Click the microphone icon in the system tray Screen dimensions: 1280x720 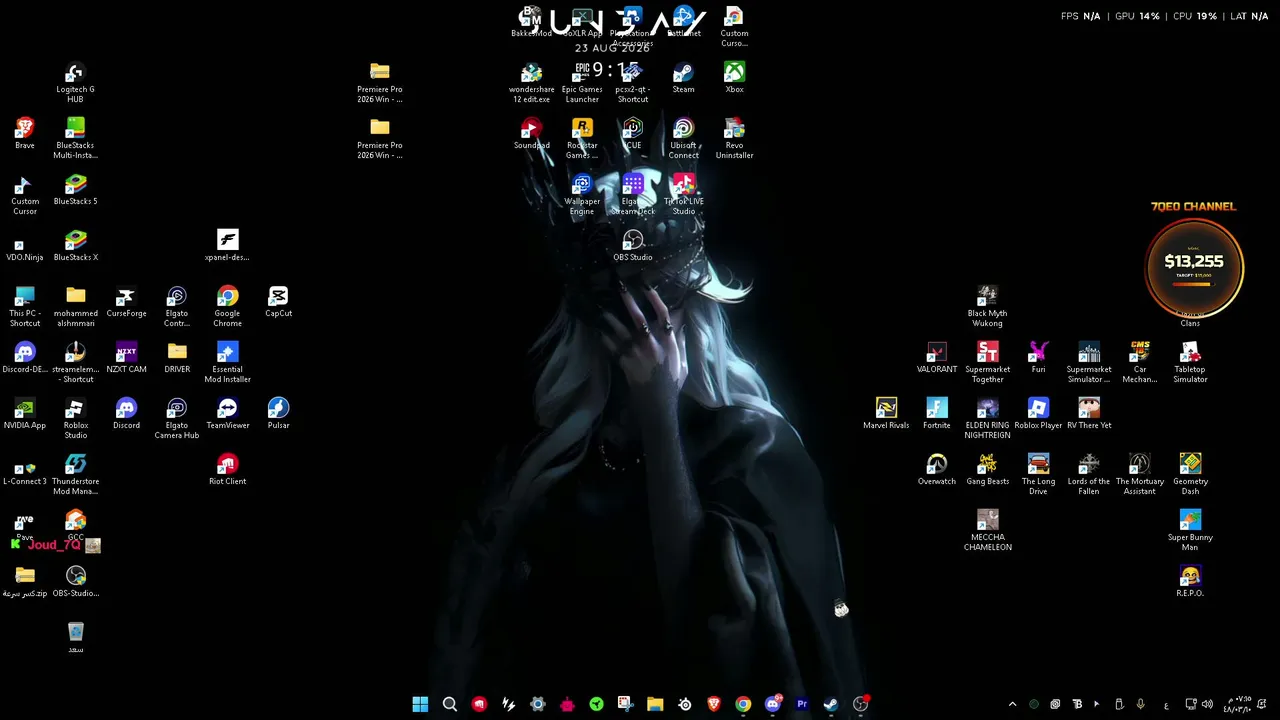pos(1140,704)
